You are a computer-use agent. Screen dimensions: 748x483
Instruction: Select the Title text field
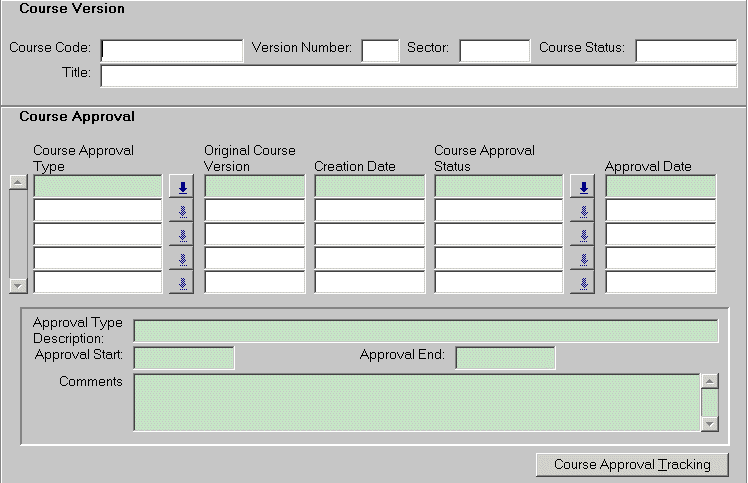click(x=418, y=76)
